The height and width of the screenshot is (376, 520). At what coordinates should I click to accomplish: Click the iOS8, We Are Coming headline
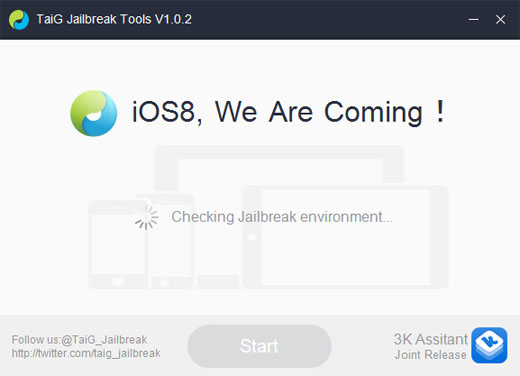point(288,112)
